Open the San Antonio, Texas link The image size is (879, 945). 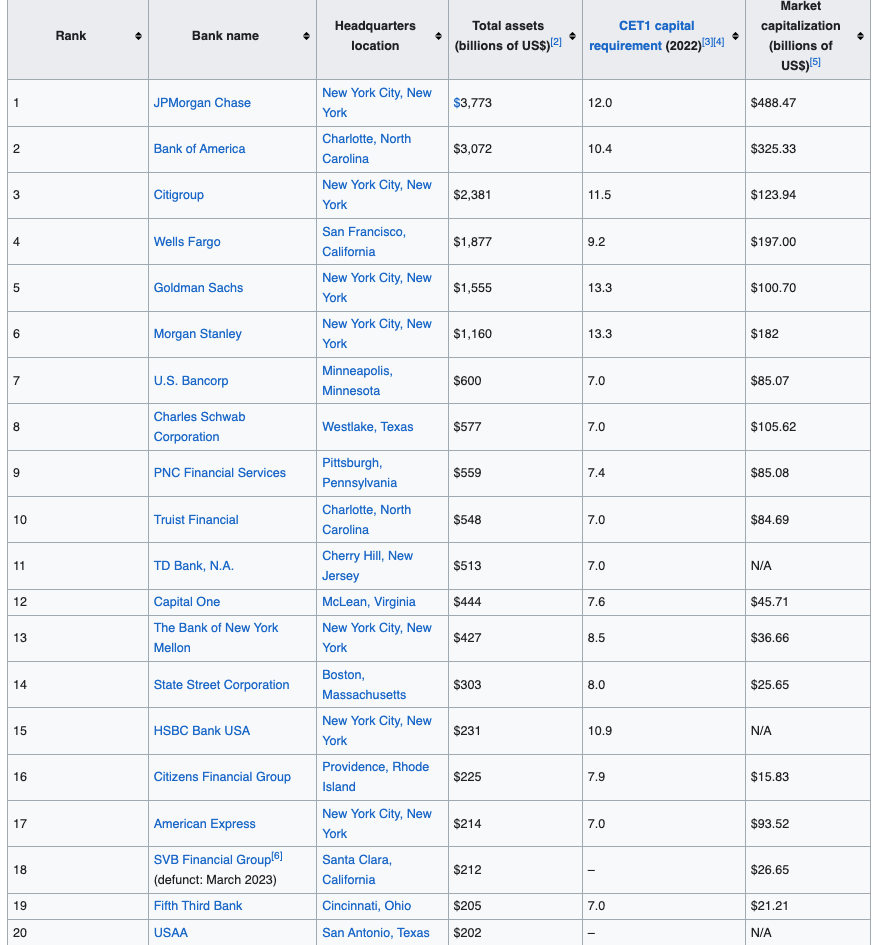(376, 933)
